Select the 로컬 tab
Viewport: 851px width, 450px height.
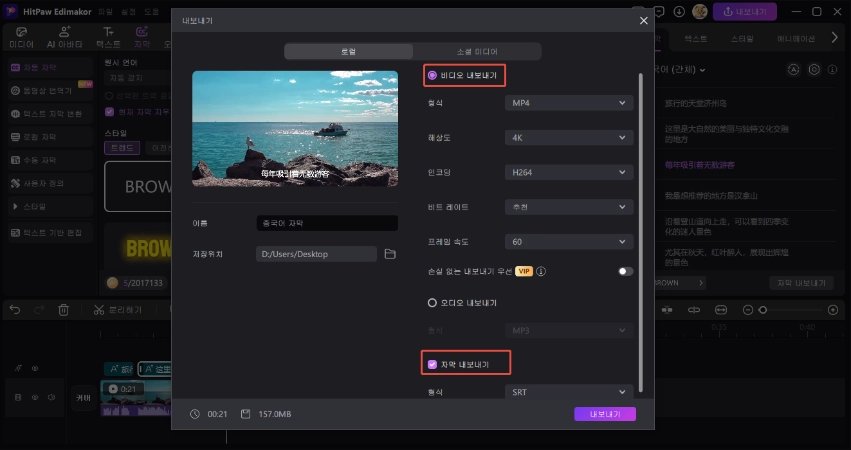coord(348,51)
